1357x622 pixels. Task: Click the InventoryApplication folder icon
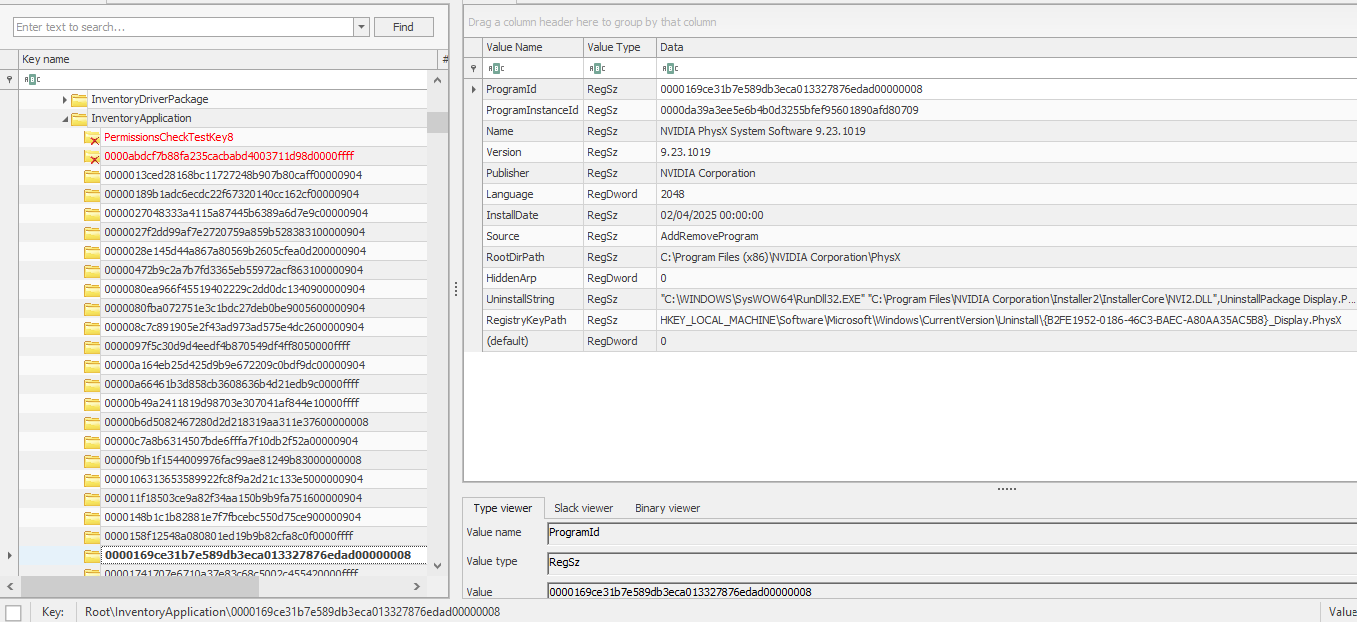(x=78, y=118)
